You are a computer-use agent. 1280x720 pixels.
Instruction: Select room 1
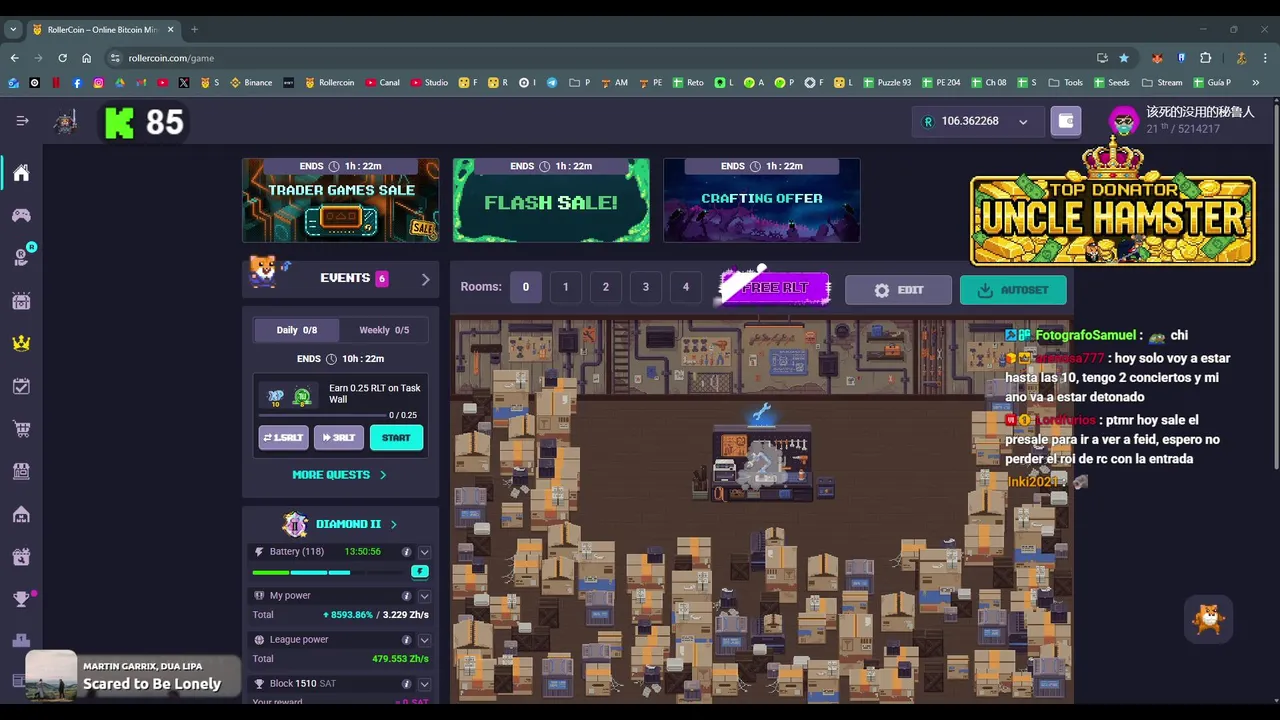(x=565, y=287)
